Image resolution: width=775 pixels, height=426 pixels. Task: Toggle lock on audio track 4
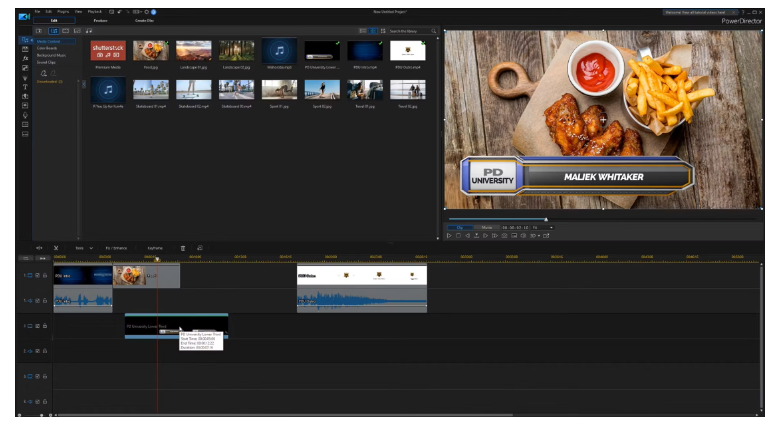pos(44,401)
